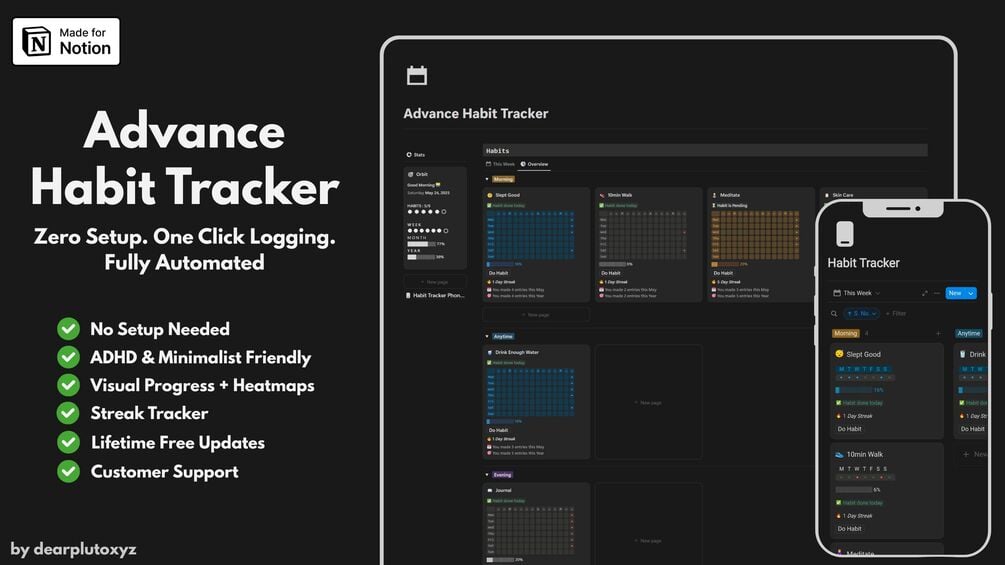This screenshot has width=1005, height=565.
Task: Click the 10min Walk sneaker icon on the phone
Action: tap(839, 454)
